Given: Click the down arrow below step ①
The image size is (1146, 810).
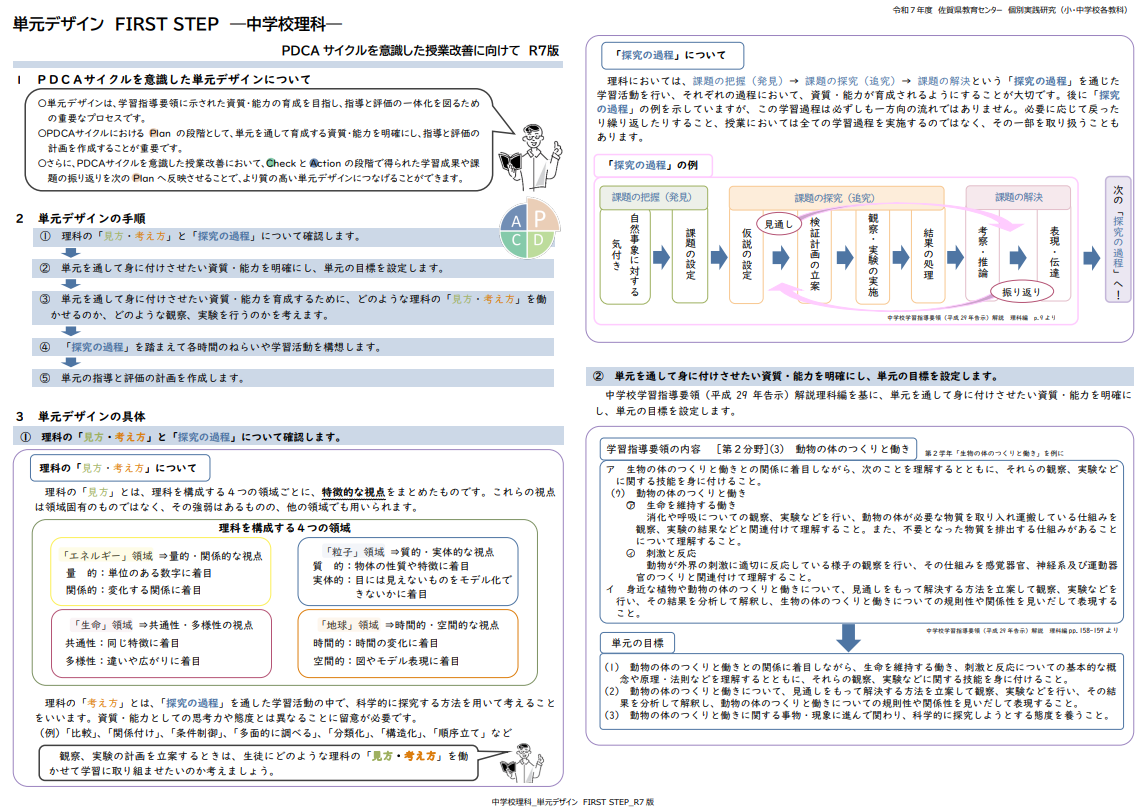Looking at the screenshot, I should [x=70, y=253].
